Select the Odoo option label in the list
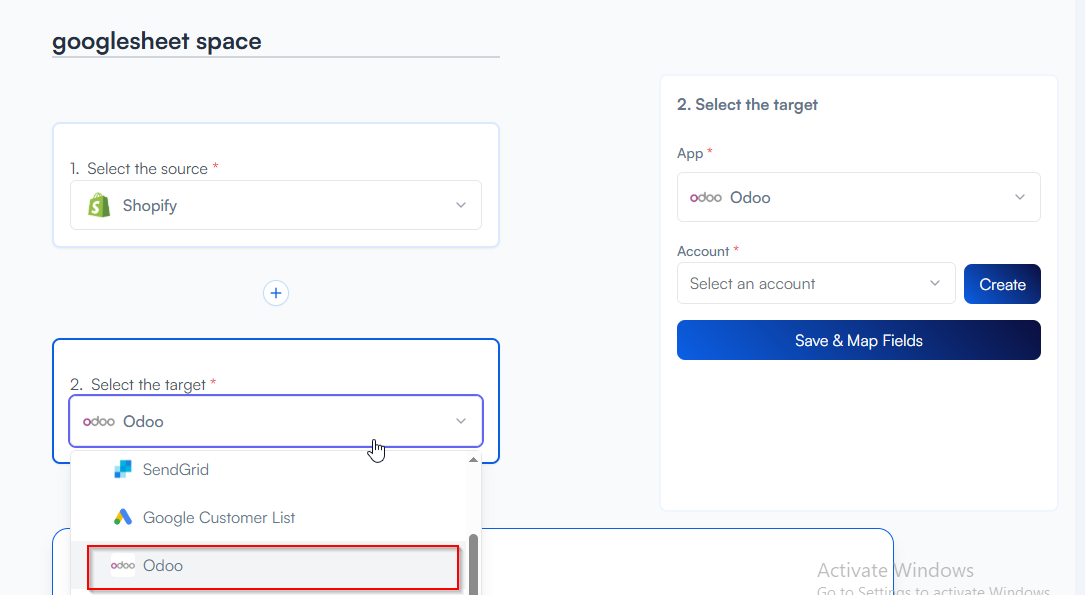1085x595 pixels. pyautogui.click(x=163, y=566)
